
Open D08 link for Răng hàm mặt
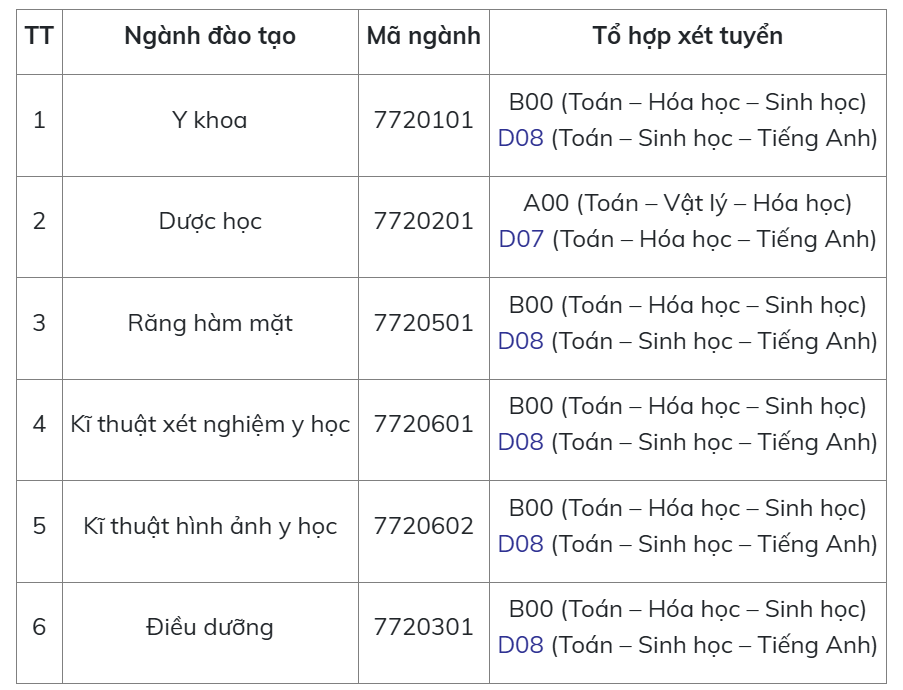(x=520, y=341)
